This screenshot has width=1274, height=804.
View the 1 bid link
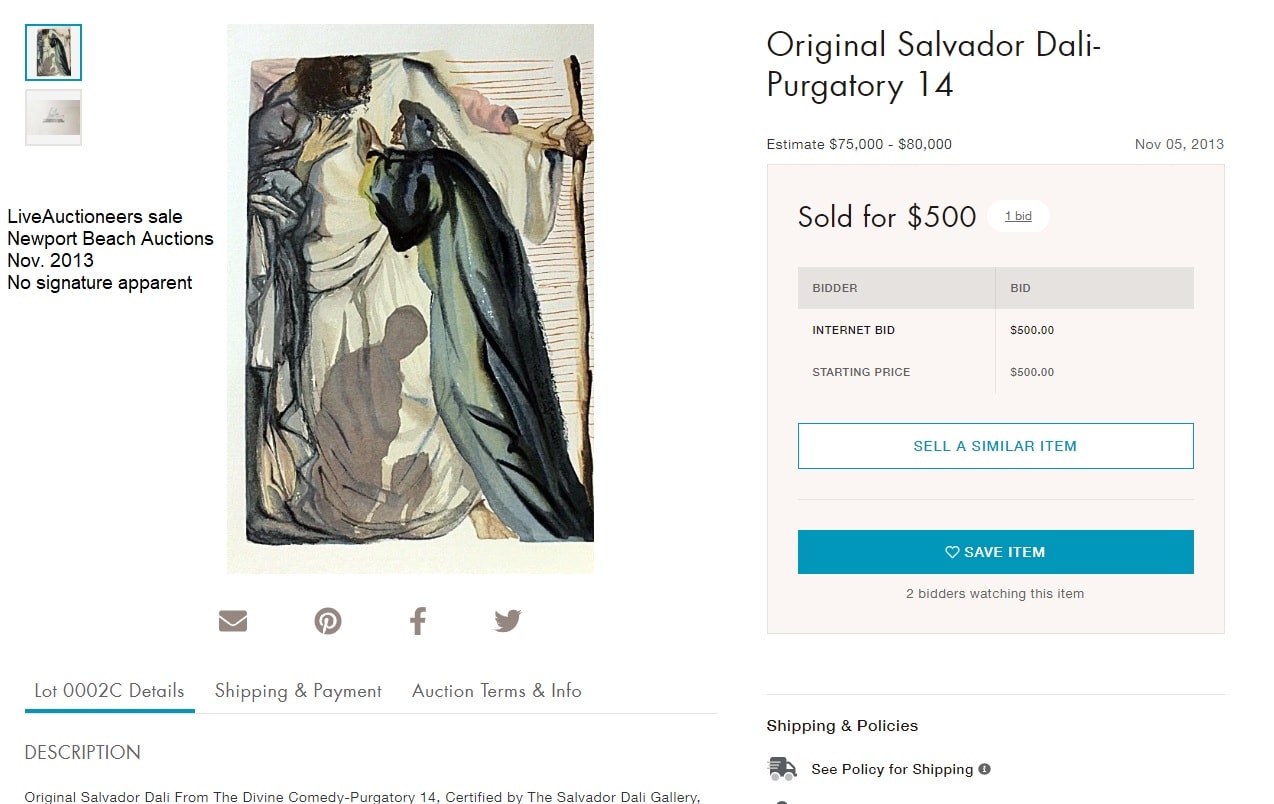[x=1018, y=216]
